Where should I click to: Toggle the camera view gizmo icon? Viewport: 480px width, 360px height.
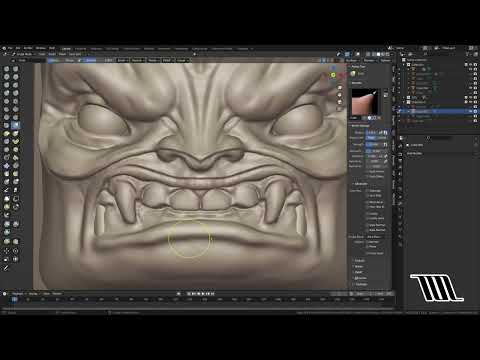click(340, 102)
